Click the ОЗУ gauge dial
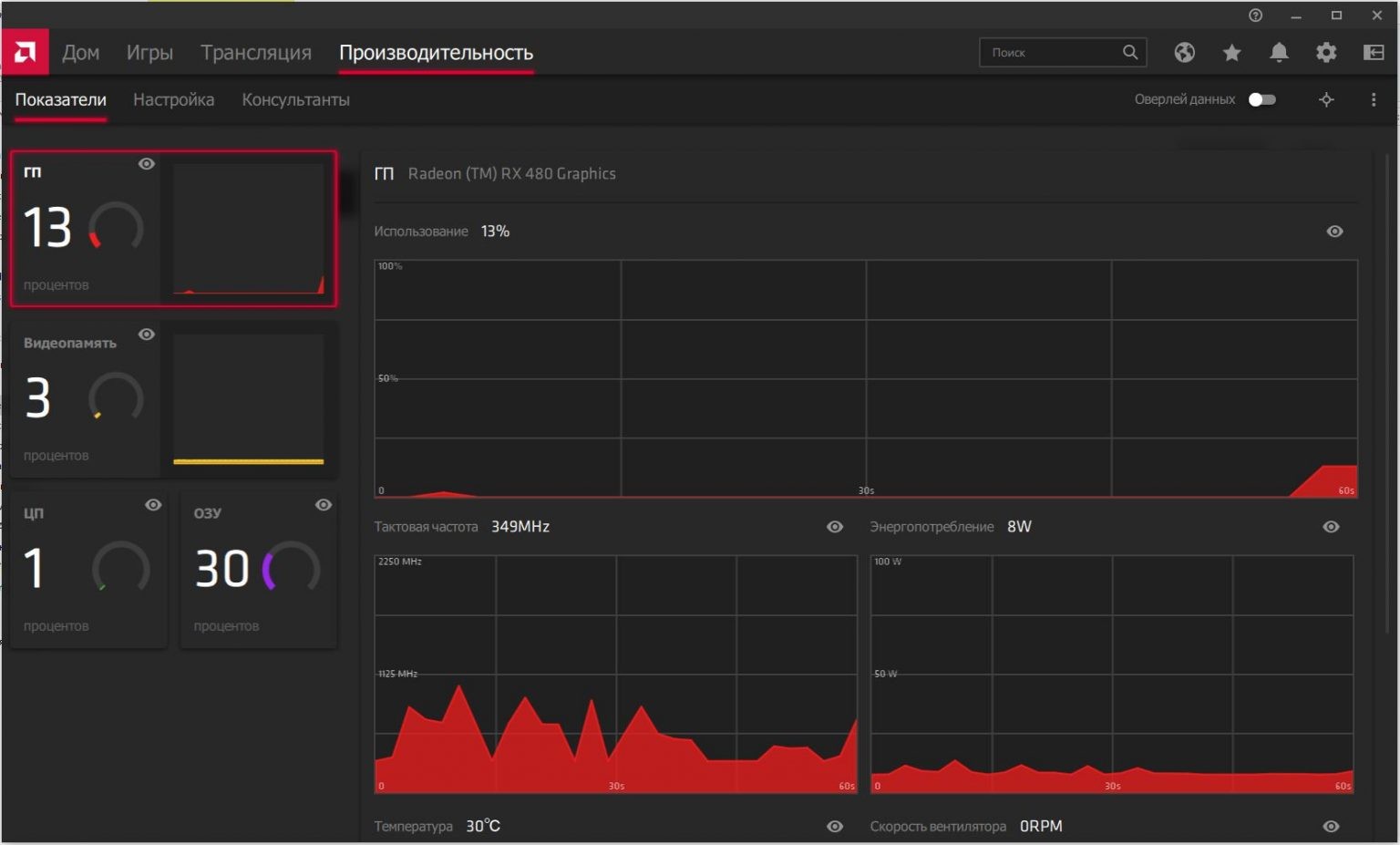 tap(291, 566)
